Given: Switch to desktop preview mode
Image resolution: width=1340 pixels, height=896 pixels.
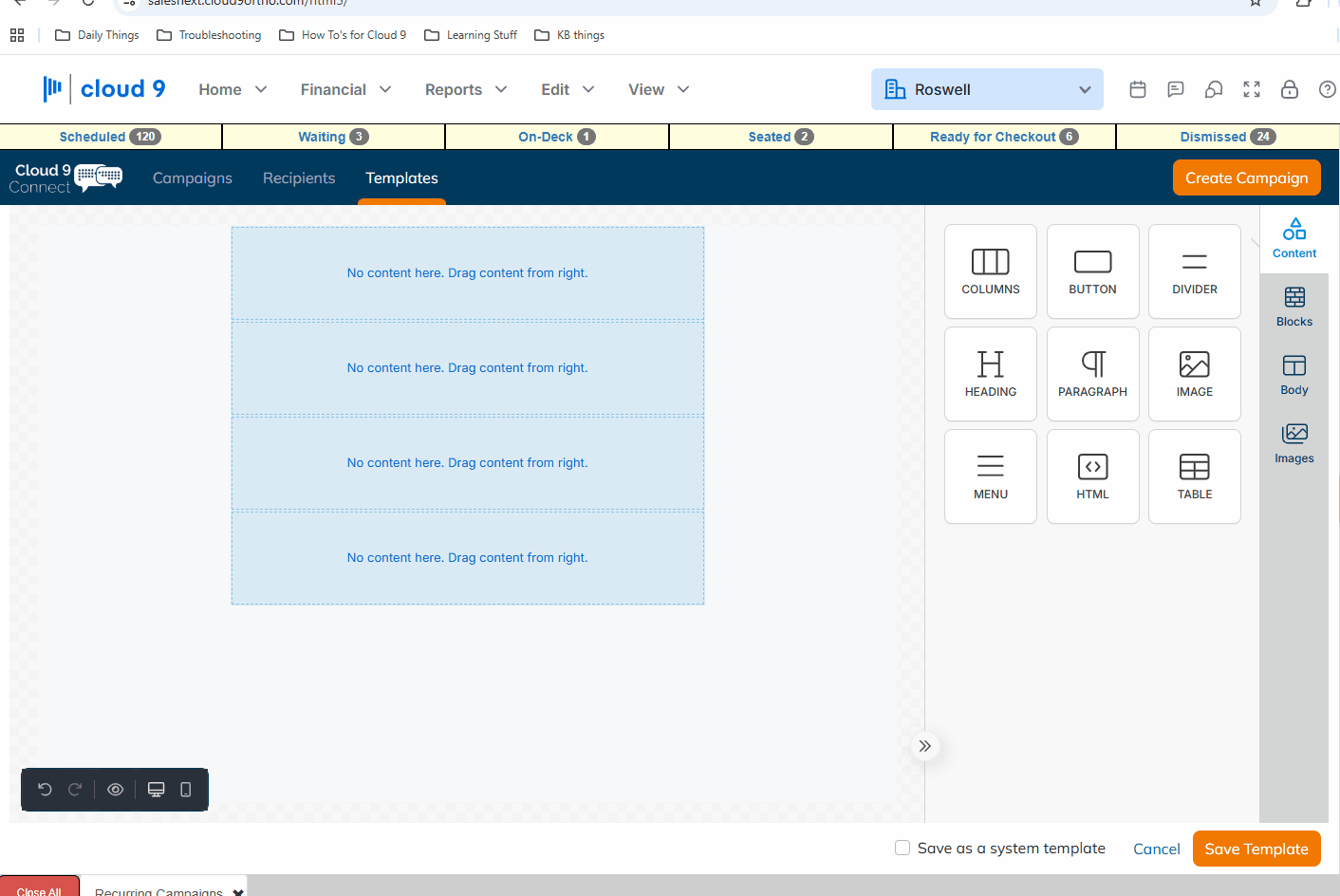Looking at the screenshot, I should 157,790.
